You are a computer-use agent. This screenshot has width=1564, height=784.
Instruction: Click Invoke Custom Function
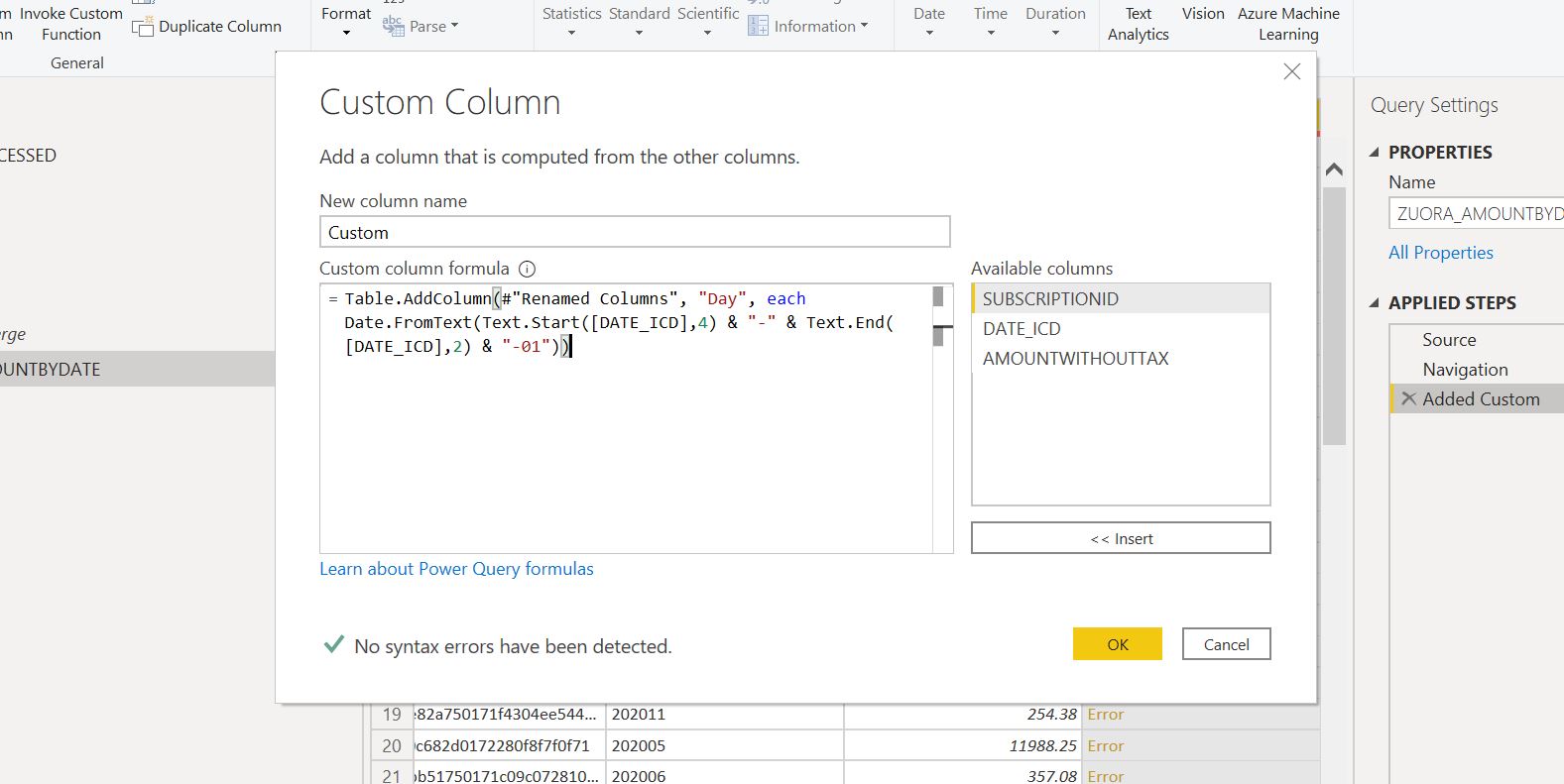tap(71, 24)
